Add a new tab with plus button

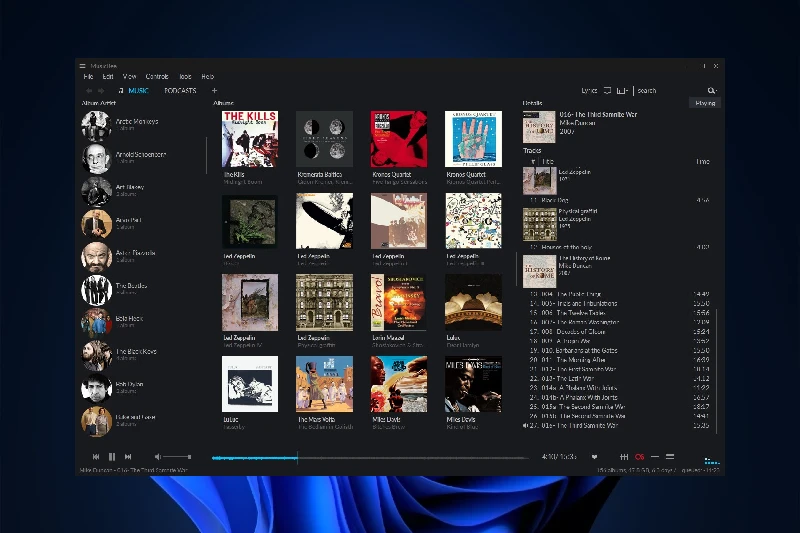[x=214, y=91]
